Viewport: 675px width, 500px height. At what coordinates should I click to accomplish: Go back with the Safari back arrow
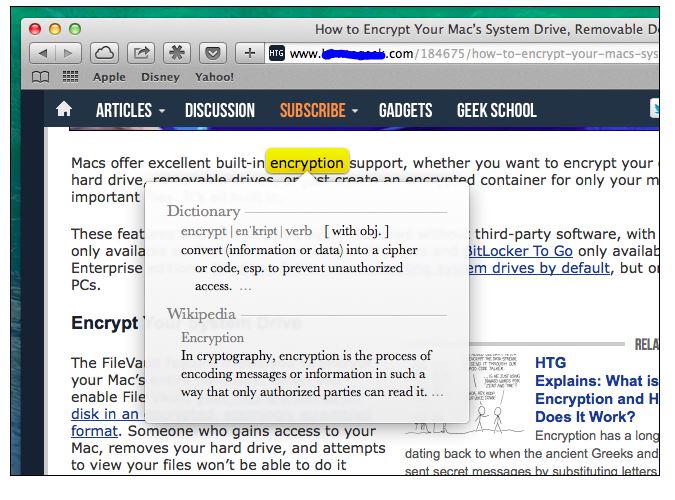pos(42,53)
